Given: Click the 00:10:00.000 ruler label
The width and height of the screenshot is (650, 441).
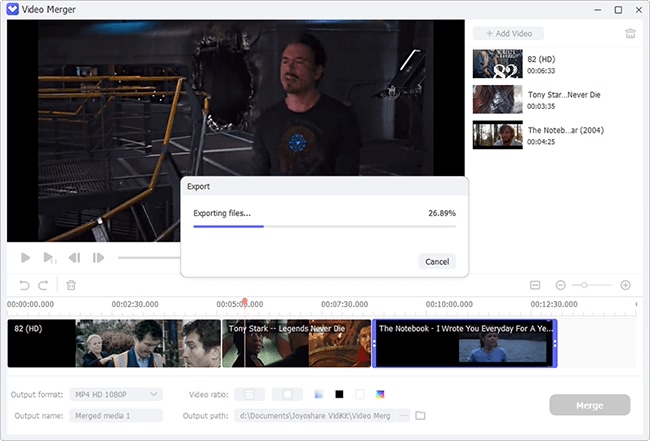Looking at the screenshot, I should [x=449, y=304].
